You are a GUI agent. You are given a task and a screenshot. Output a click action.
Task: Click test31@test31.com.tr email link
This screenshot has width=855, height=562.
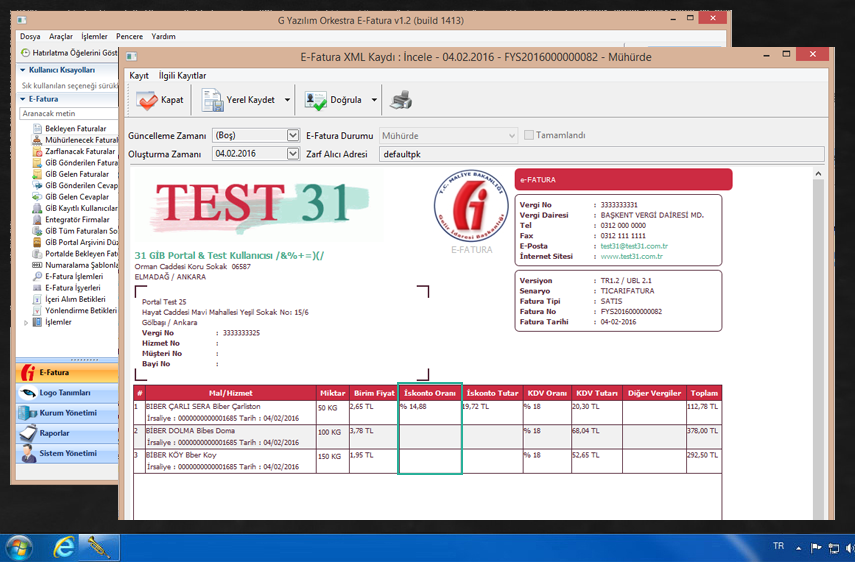(634, 246)
